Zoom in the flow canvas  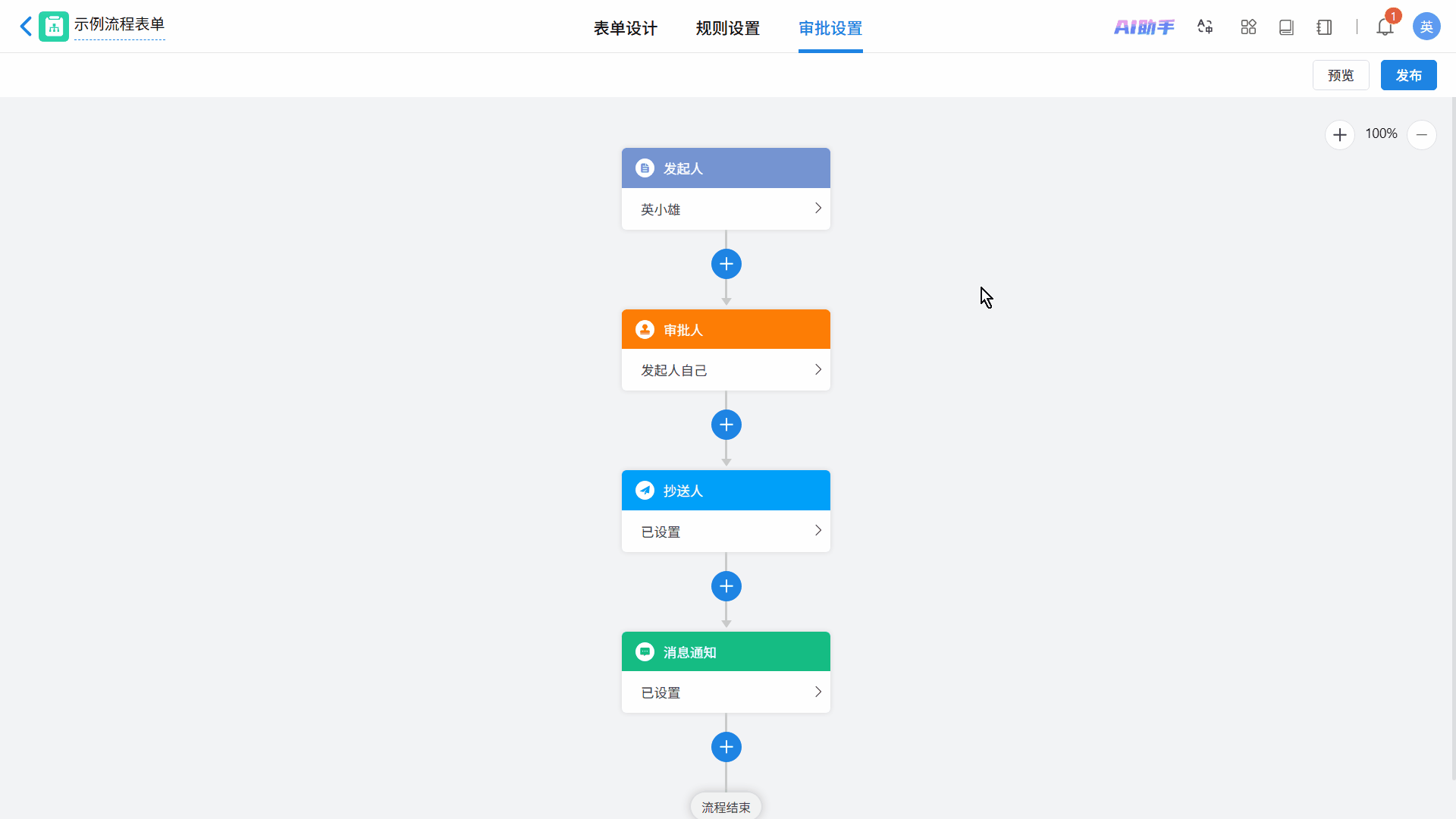tap(1339, 135)
